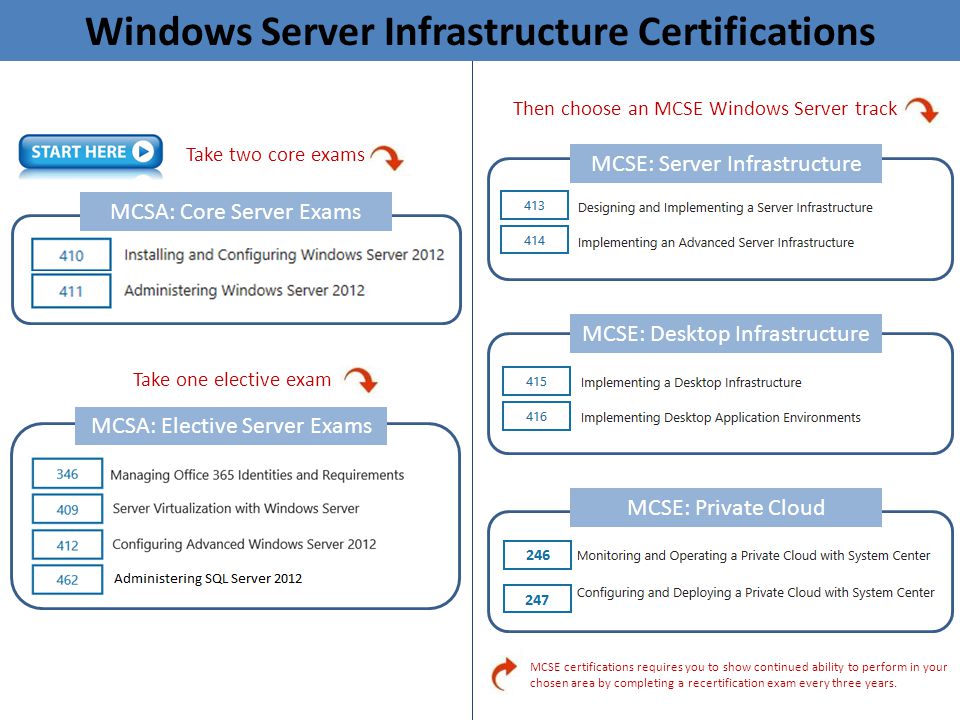Image resolution: width=960 pixels, height=720 pixels.
Task: Click the MCSA: Elective Server Exams header
Action: coord(231,426)
